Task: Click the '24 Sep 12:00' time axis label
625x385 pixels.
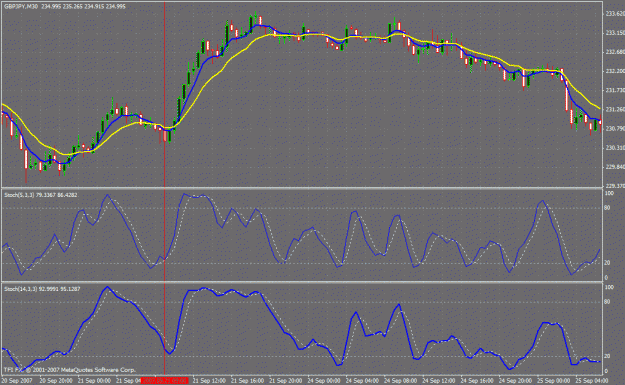Action: 438,381
